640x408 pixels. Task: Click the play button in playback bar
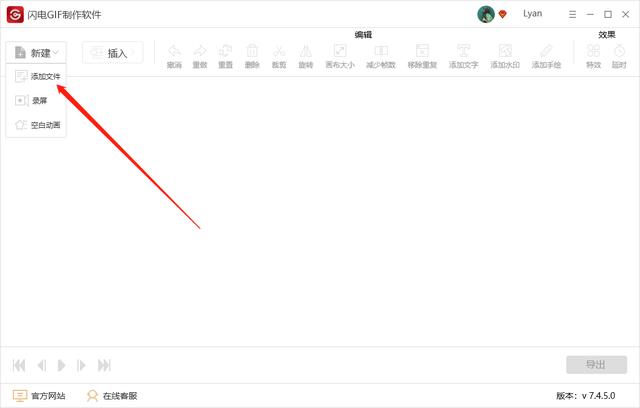click(x=61, y=365)
